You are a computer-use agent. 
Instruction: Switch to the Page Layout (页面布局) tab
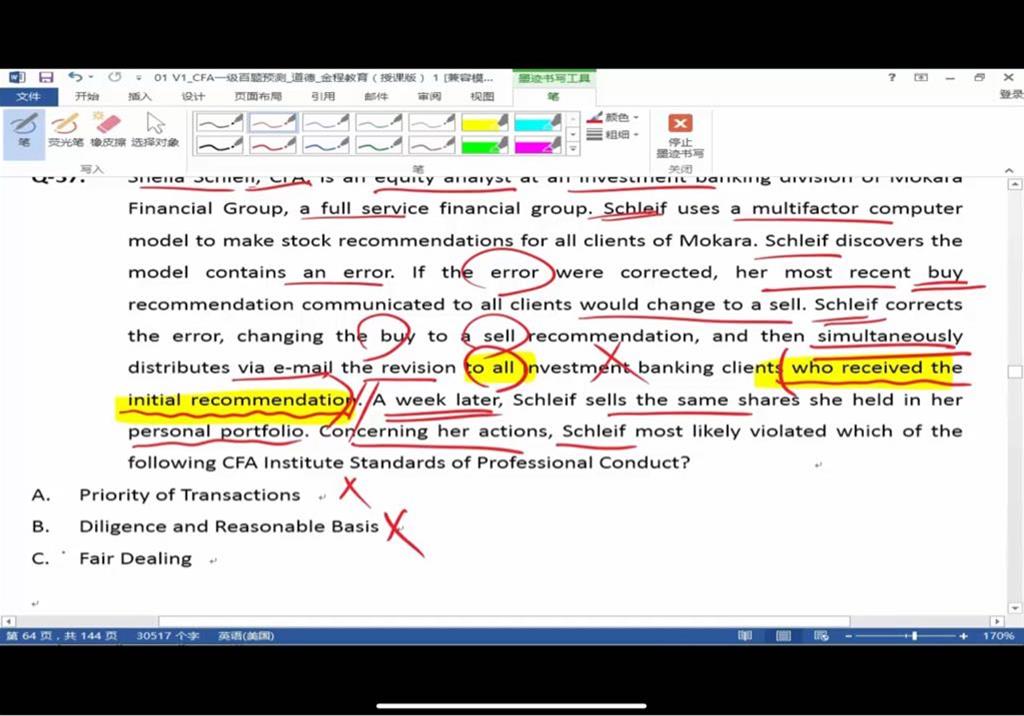tap(258, 97)
